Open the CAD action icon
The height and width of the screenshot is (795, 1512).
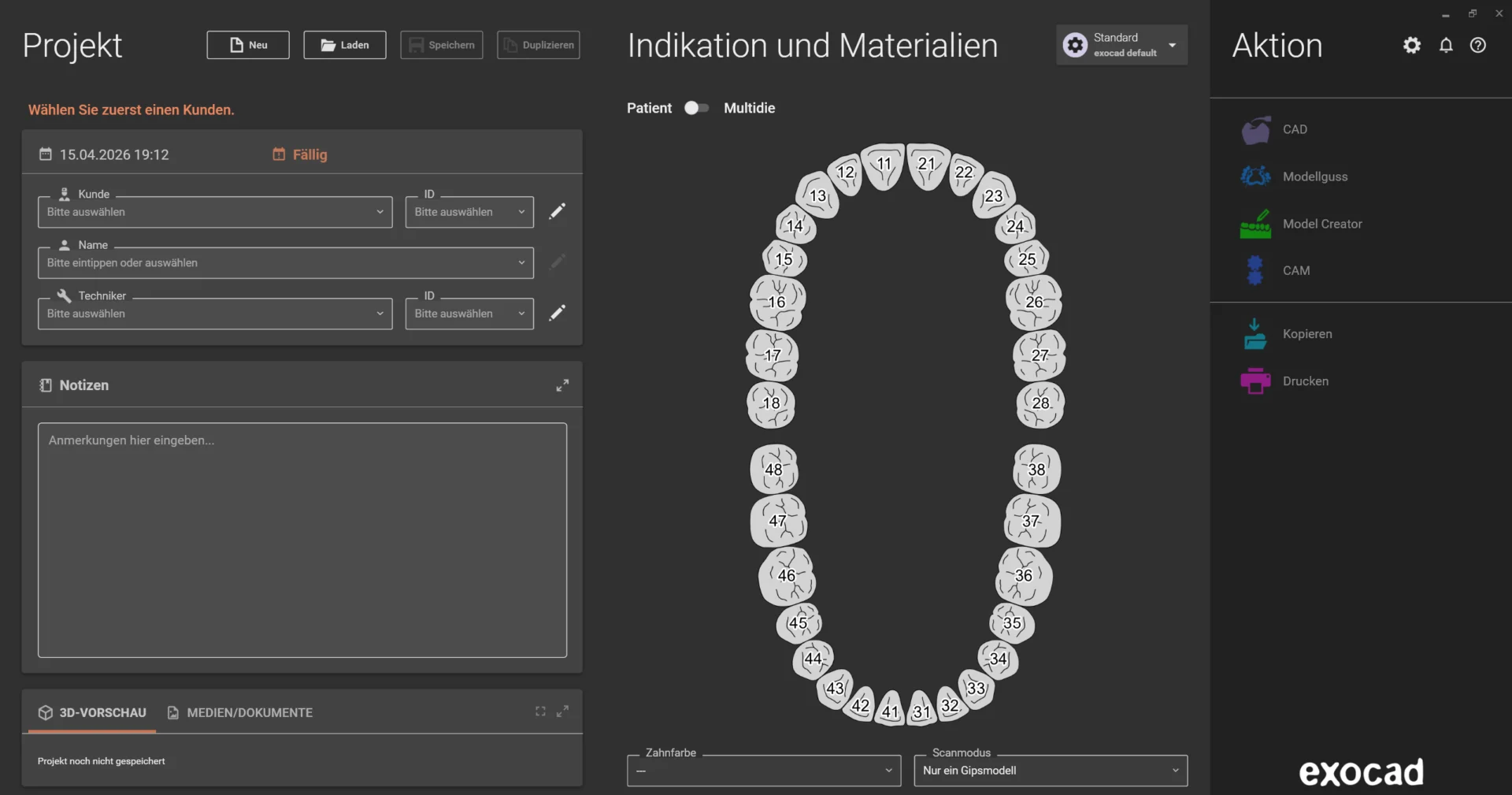click(x=1255, y=130)
